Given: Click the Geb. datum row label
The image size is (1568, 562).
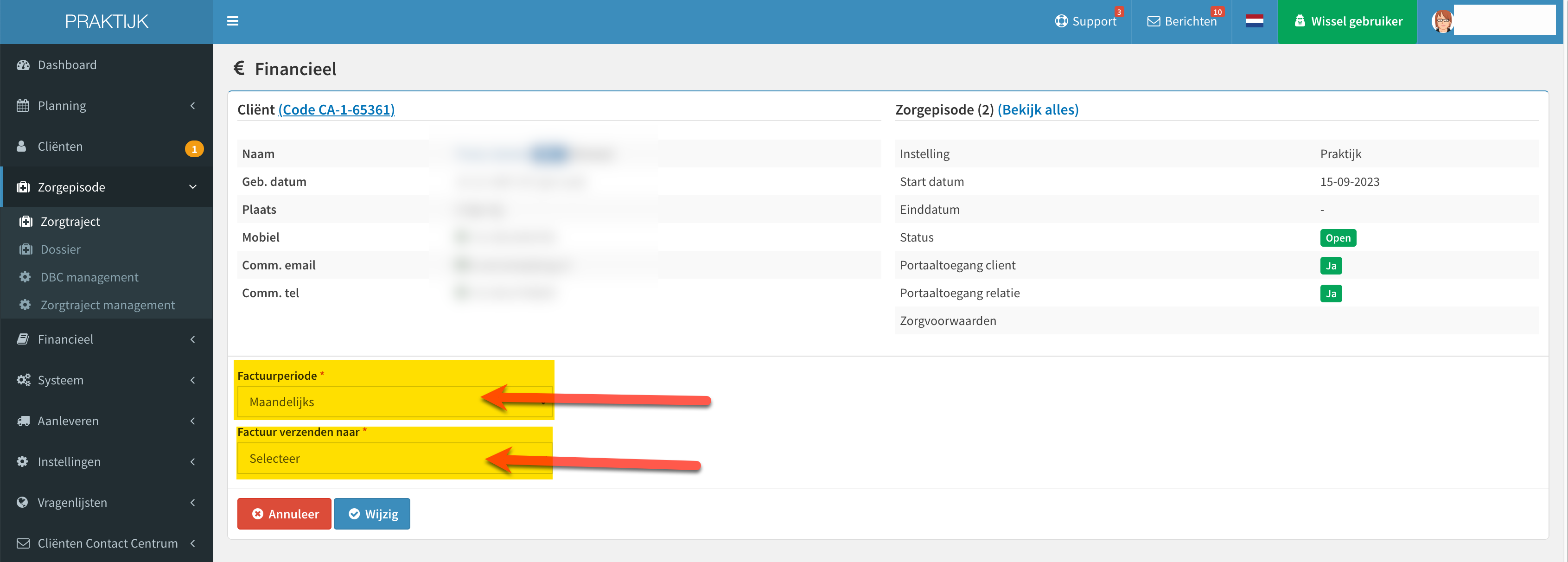Looking at the screenshot, I should (x=274, y=182).
